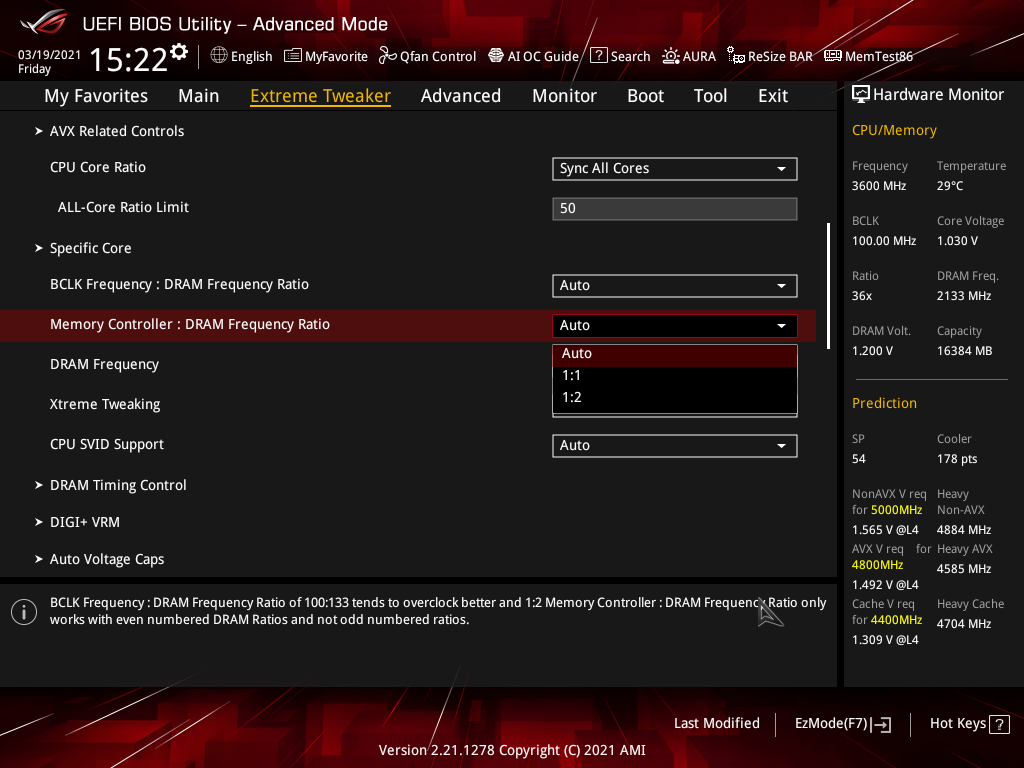Click the 1.030 V core voltage value
The image size is (1024, 768).
[x=957, y=241]
